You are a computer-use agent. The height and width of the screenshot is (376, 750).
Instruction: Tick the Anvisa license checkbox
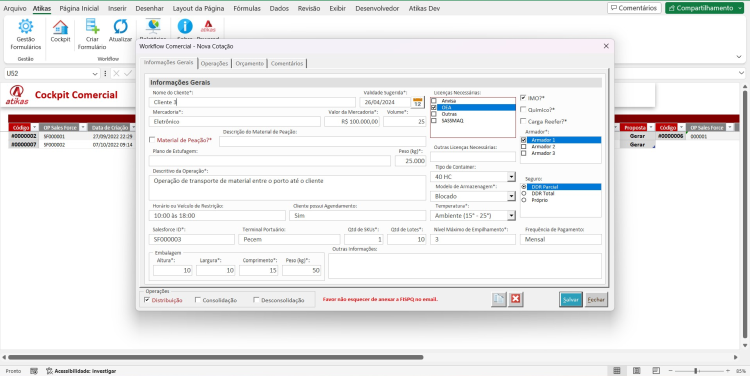tap(433, 101)
